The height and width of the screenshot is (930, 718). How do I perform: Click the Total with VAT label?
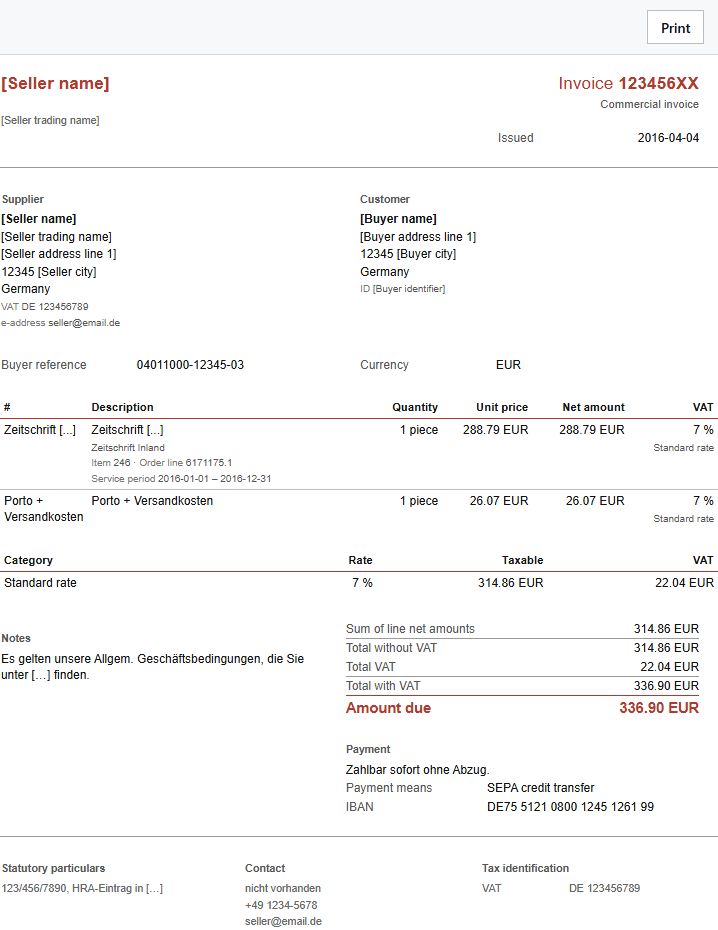pos(383,686)
